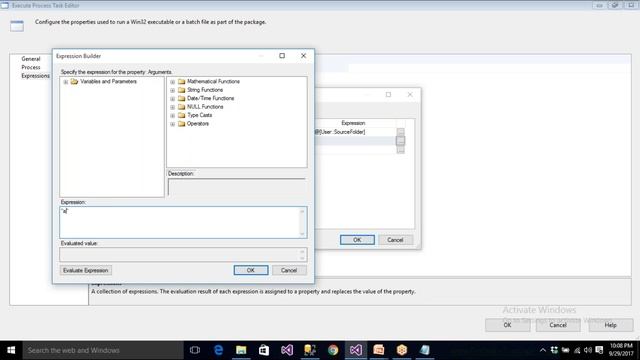Viewport: 640px width, 360px height.
Task: Open the blue notebook app on the taskbar
Action: point(425,350)
